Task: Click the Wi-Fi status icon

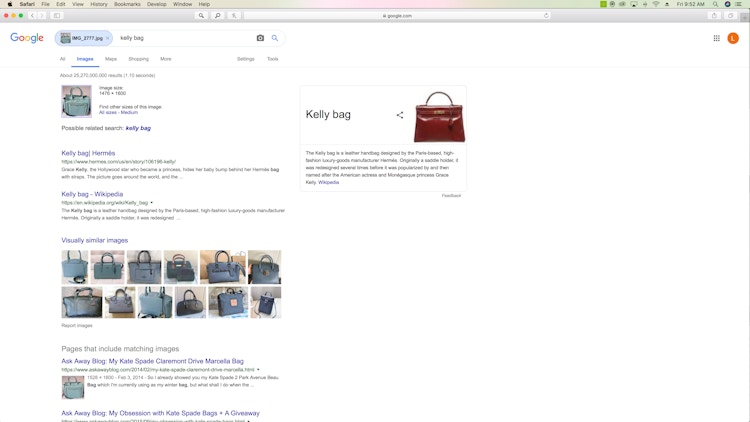Action: coord(656,4)
